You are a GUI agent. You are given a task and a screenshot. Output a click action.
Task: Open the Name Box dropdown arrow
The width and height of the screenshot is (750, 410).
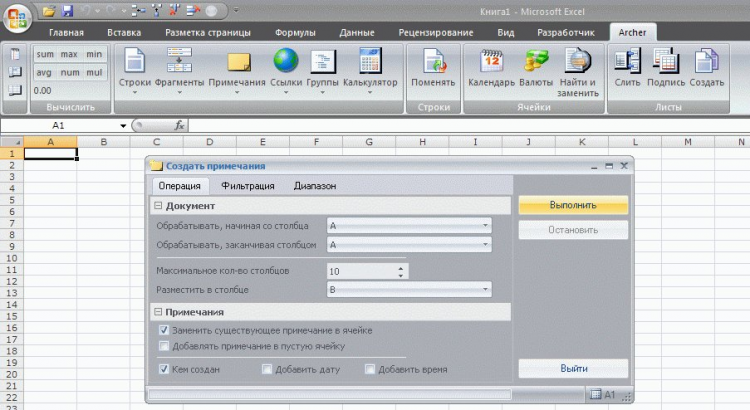[x=123, y=126]
